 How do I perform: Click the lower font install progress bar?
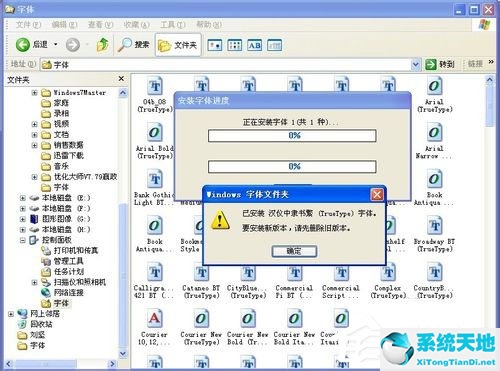click(292, 166)
